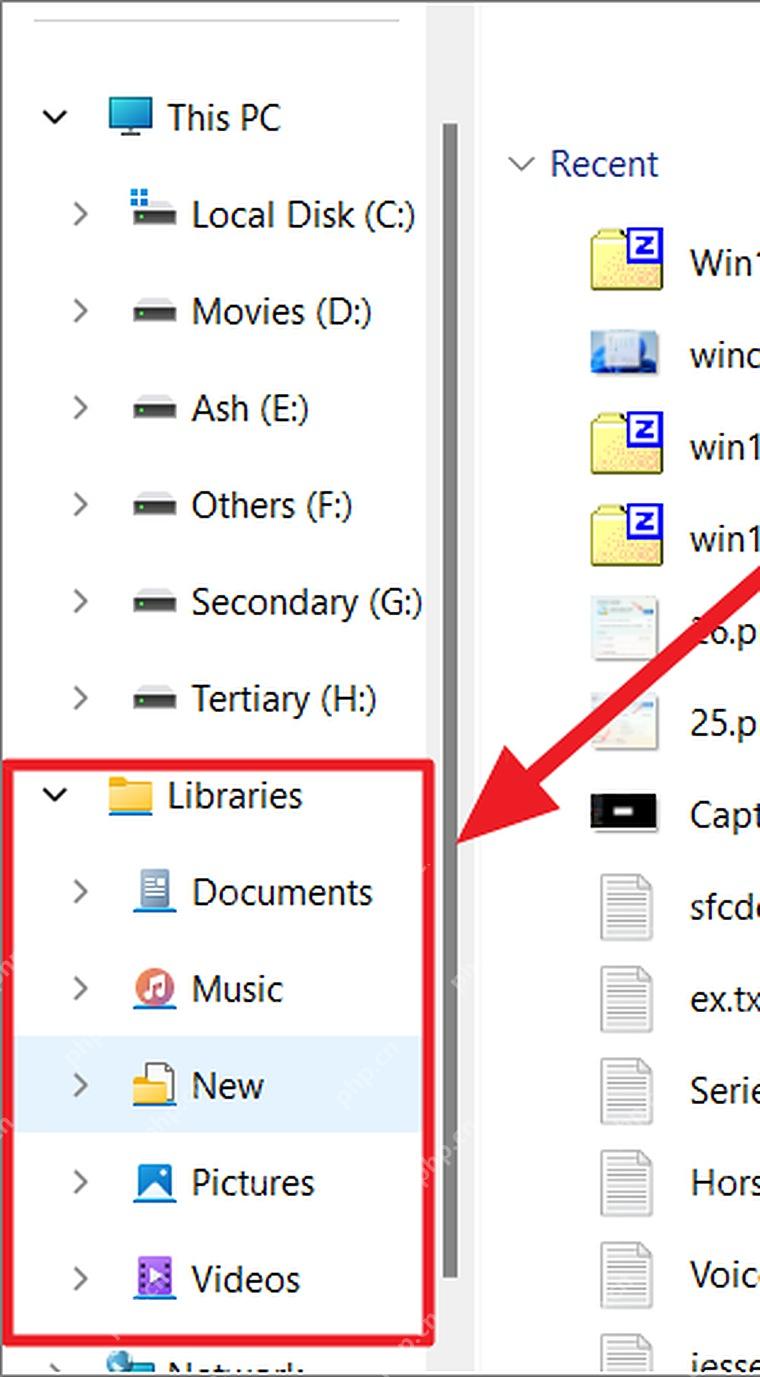The height and width of the screenshot is (1377, 760).
Task: Collapse the Libraries tree node
Action: 55,796
